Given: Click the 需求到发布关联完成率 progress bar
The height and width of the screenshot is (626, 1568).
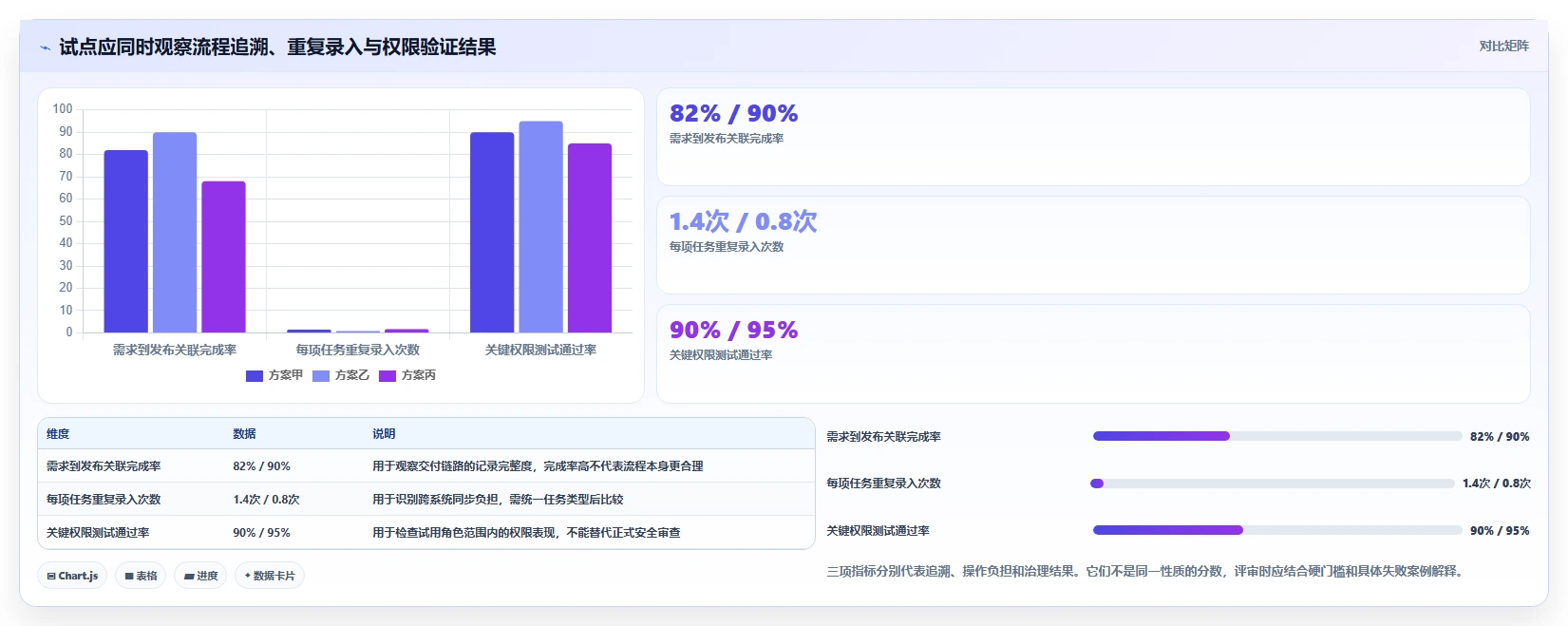Looking at the screenshot, I should pyautogui.click(x=1277, y=436).
